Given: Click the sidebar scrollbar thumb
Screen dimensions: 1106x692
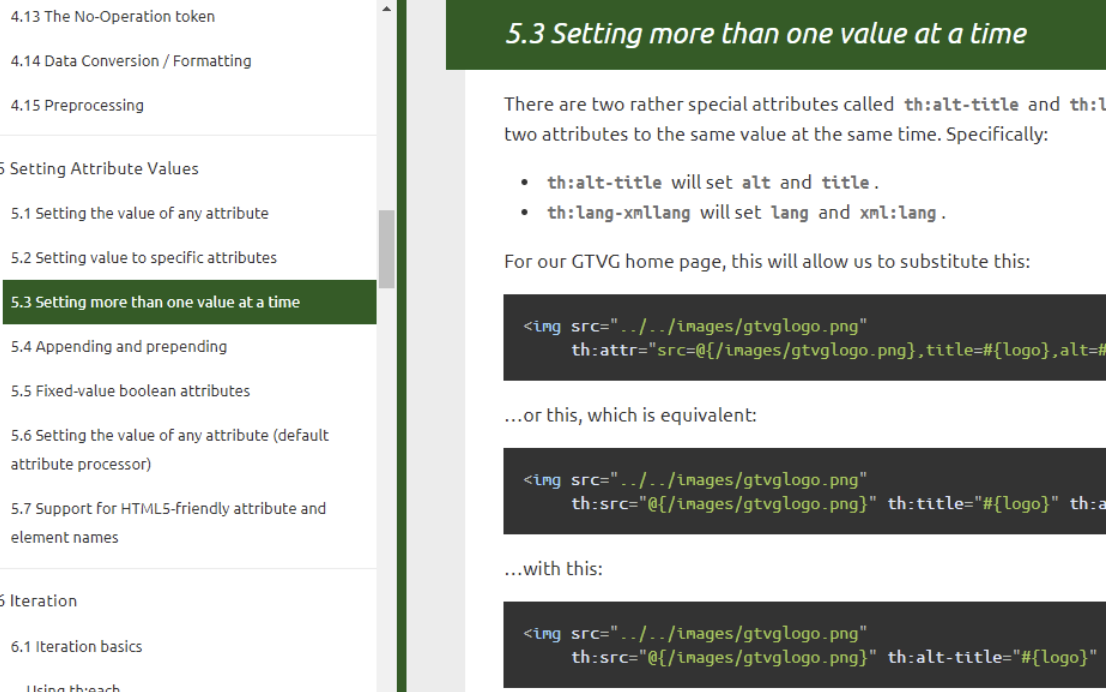Looking at the screenshot, I should [387, 249].
